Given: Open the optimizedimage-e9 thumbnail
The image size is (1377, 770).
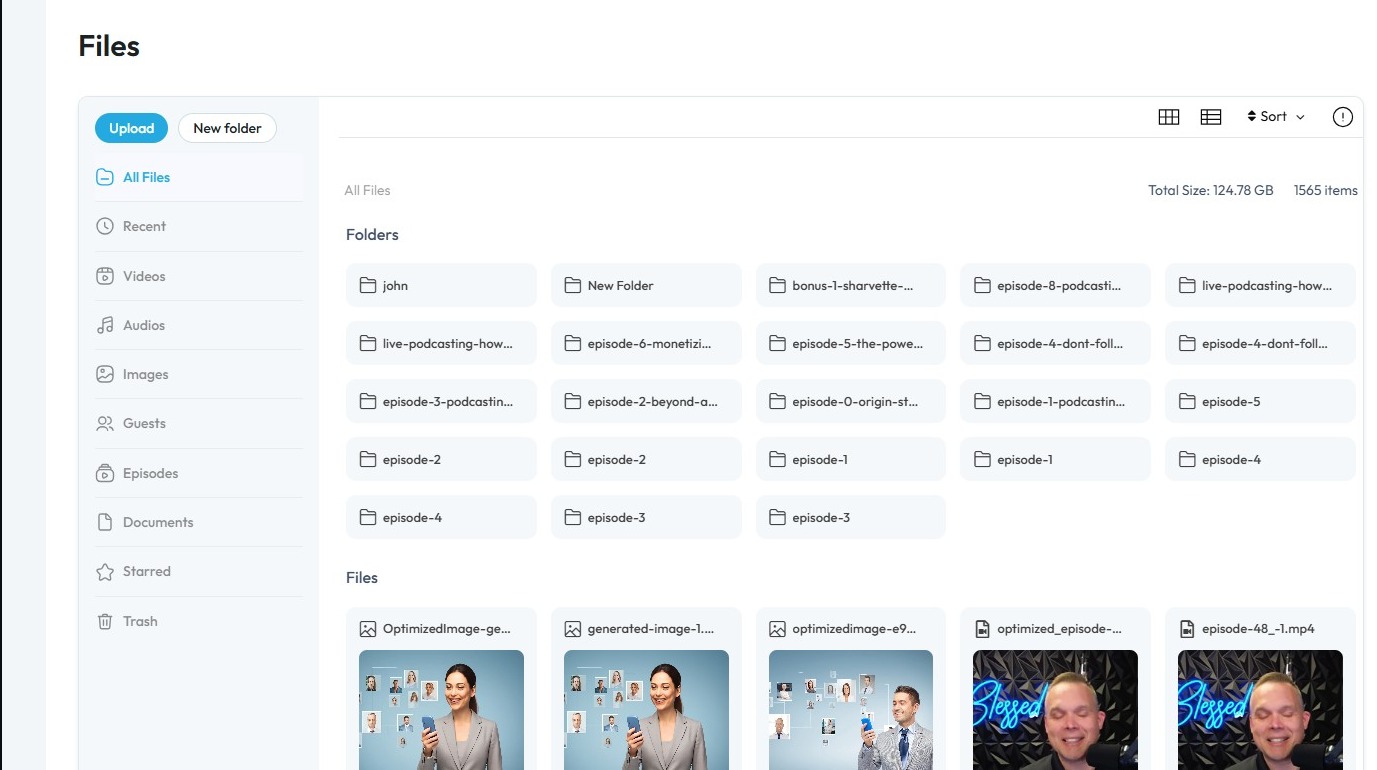Looking at the screenshot, I should click(851, 710).
